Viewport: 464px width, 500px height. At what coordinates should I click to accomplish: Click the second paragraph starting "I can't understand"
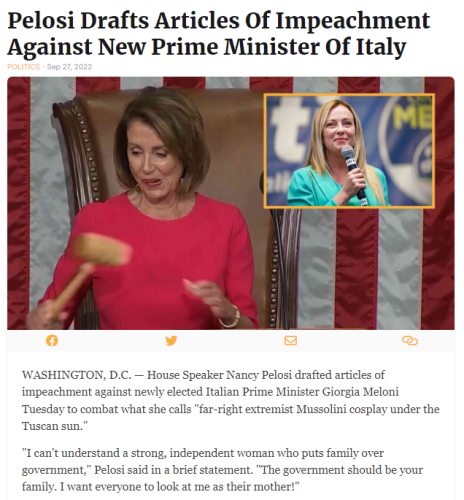point(222,470)
